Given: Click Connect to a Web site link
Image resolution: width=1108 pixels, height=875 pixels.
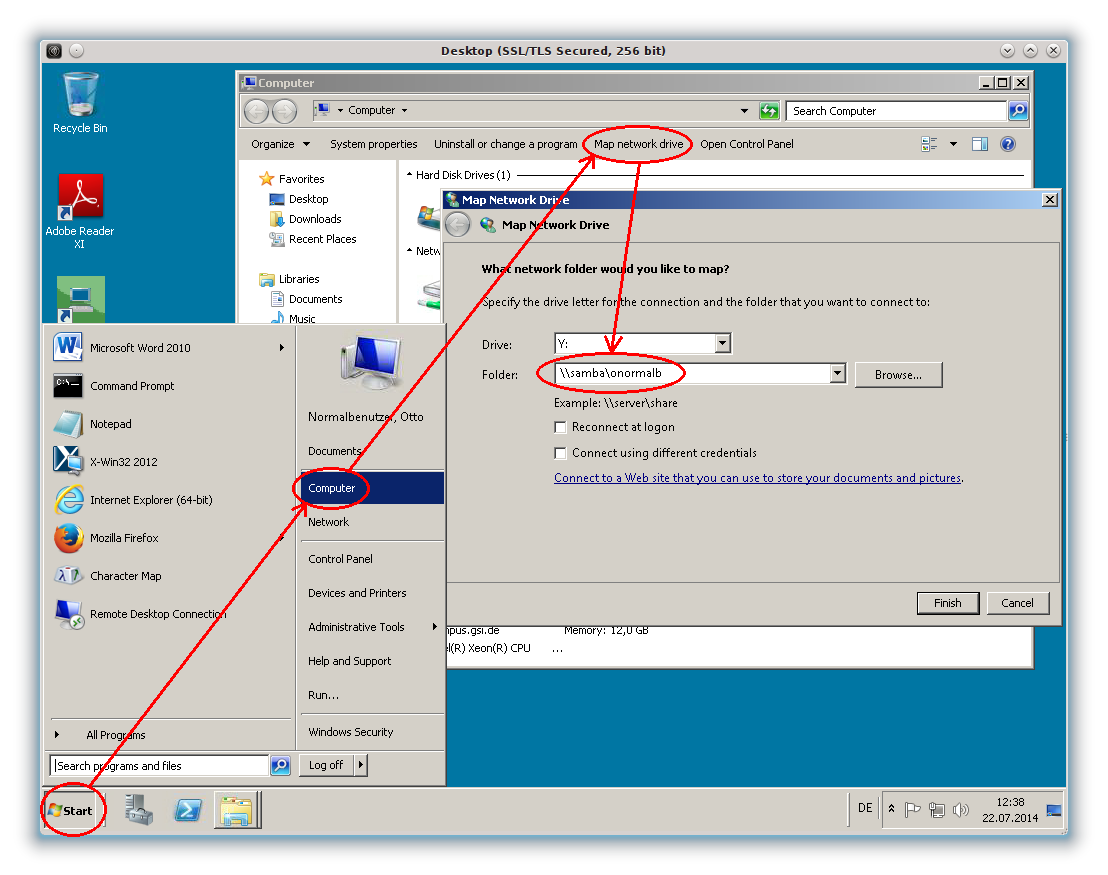Looking at the screenshot, I should (758, 478).
